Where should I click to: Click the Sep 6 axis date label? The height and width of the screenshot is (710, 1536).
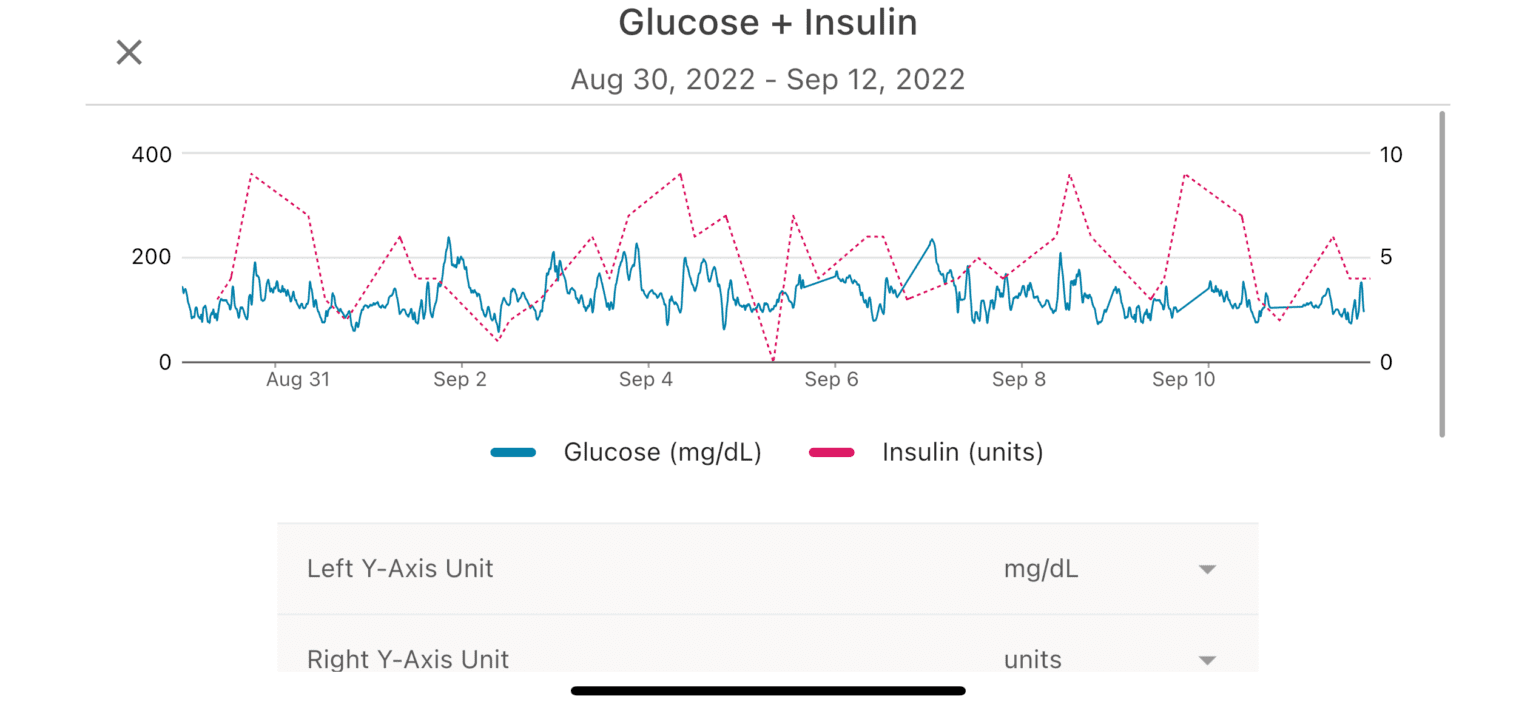click(x=832, y=379)
